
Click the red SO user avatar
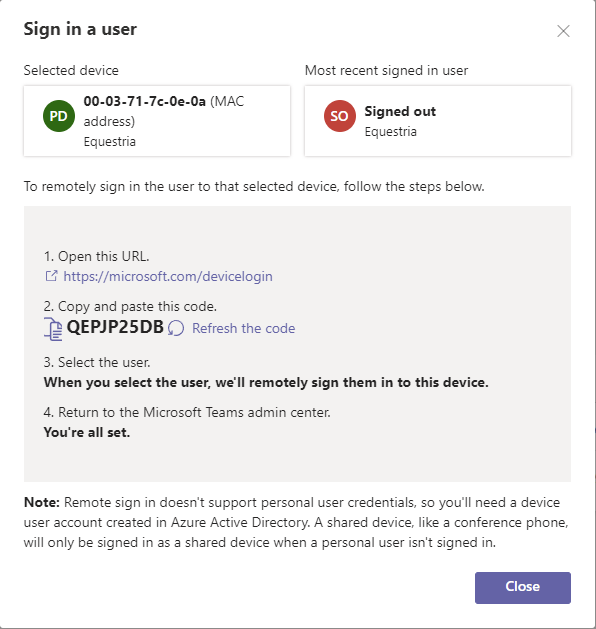click(340, 116)
